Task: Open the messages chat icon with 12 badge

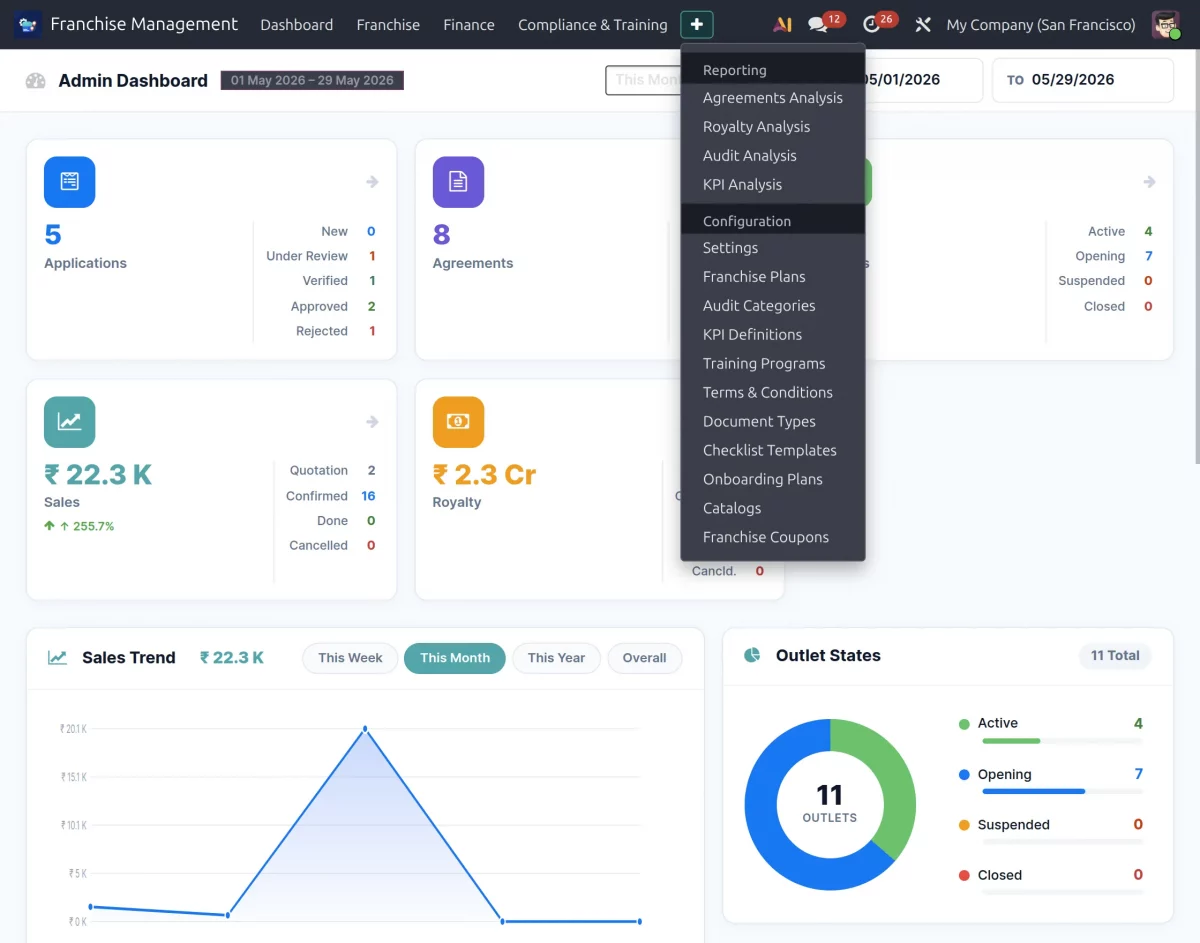Action: point(818,25)
